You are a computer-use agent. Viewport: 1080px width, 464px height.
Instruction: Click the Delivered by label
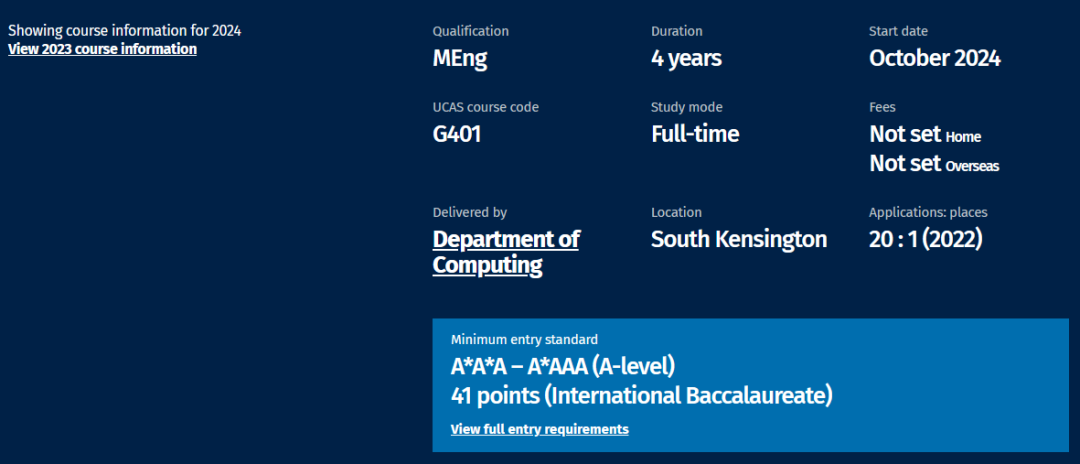[x=469, y=212]
